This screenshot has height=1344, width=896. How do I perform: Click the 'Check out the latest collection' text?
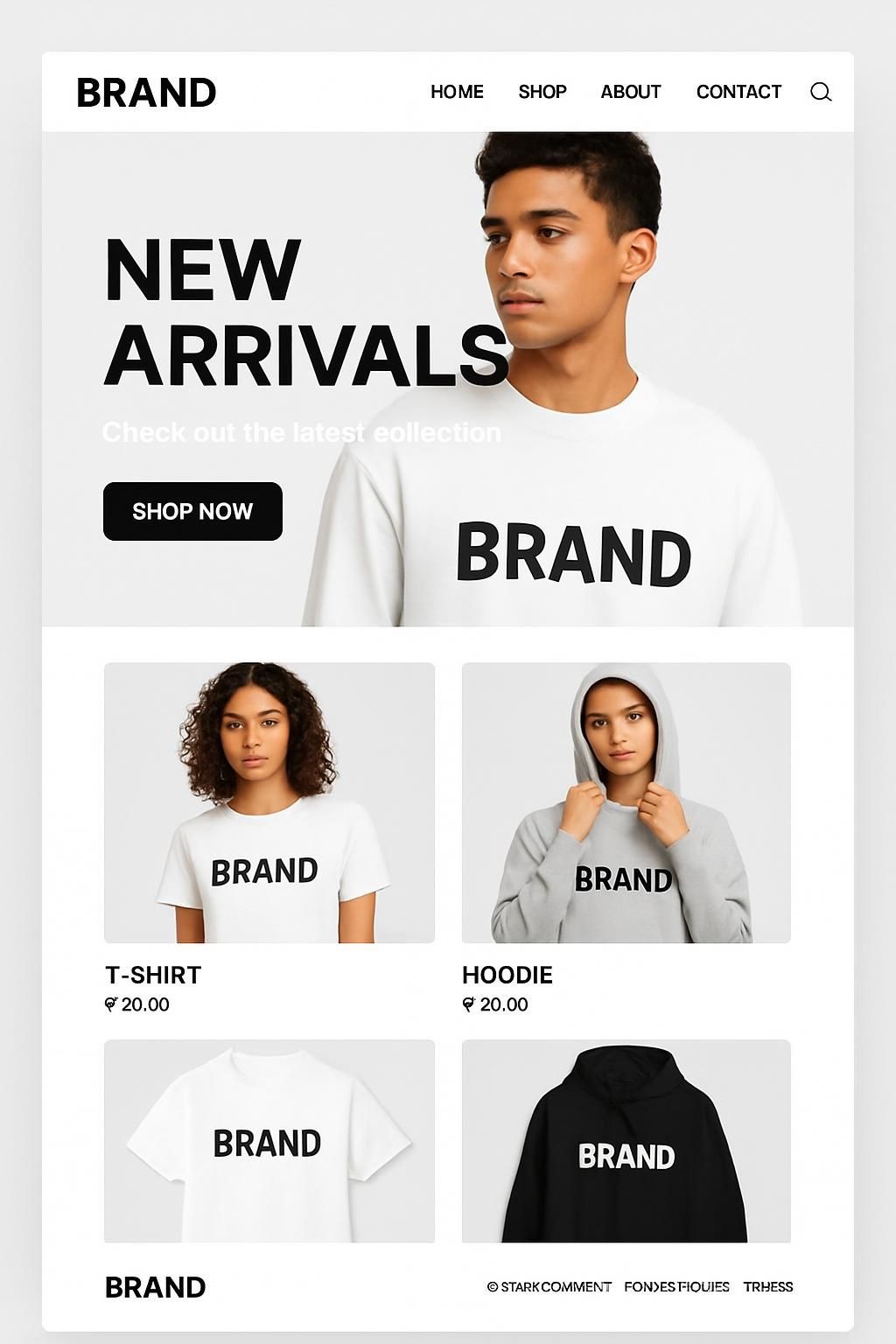pos(302,432)
